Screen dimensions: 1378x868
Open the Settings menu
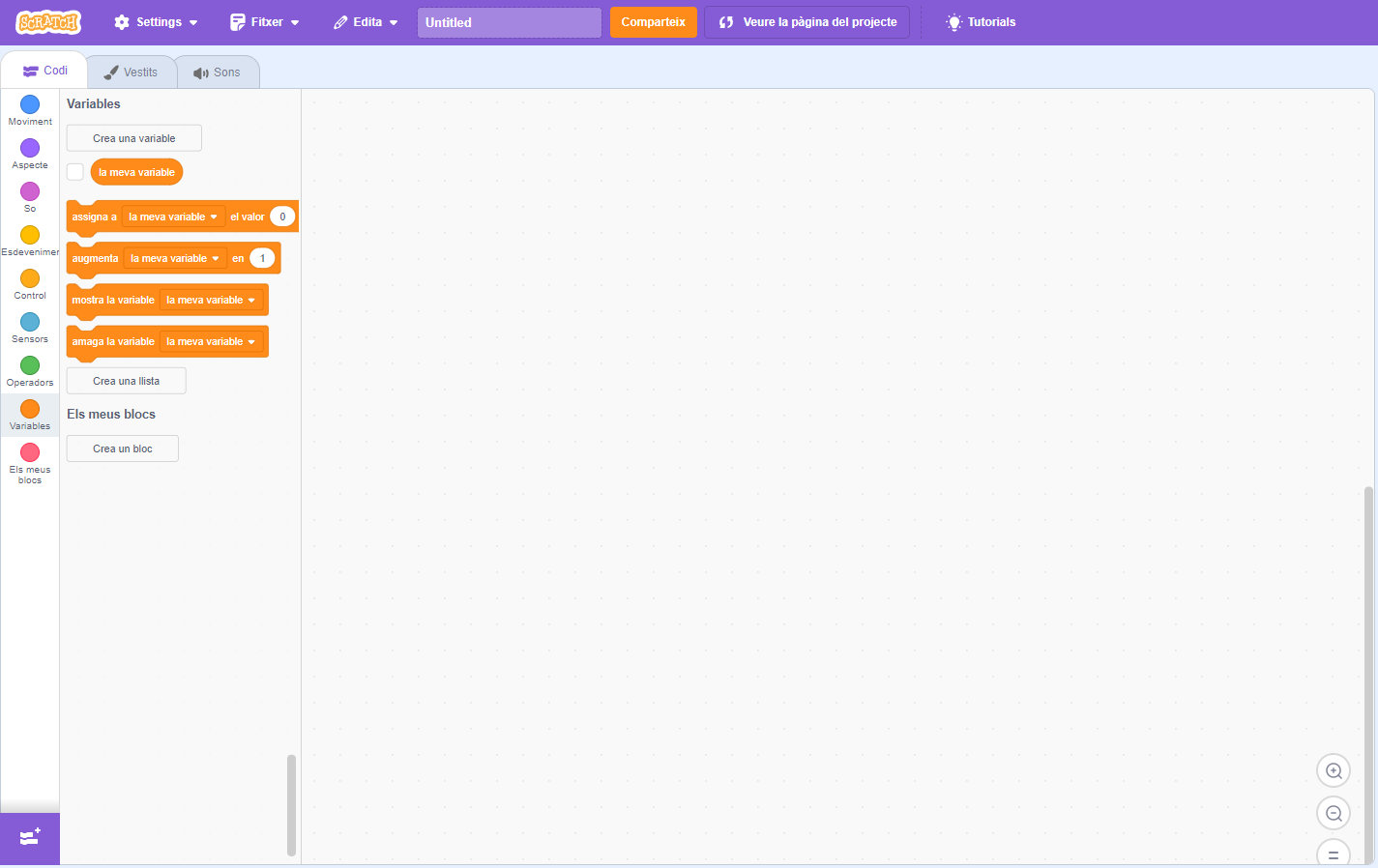pyautogui.click(x=156, y=22)
